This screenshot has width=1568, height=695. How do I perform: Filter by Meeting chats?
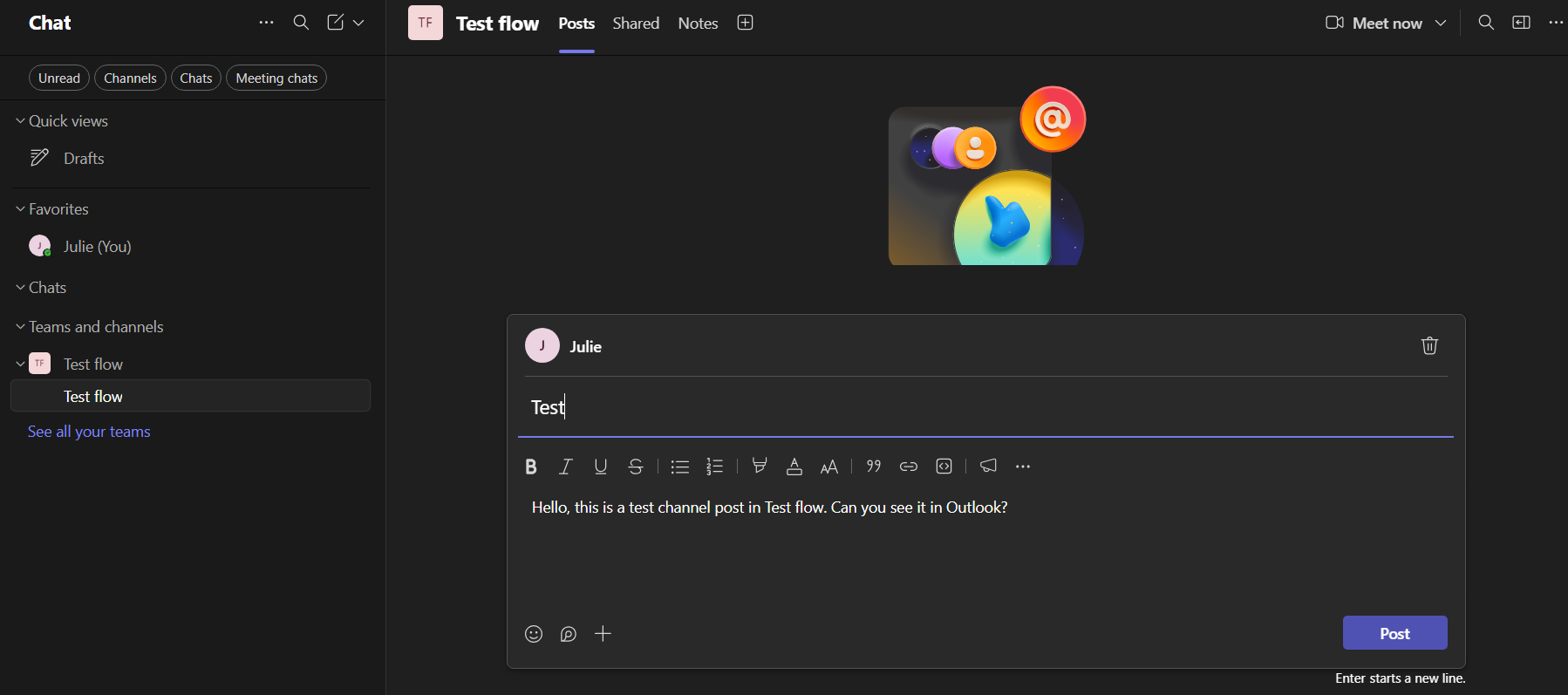pos(276,78)
